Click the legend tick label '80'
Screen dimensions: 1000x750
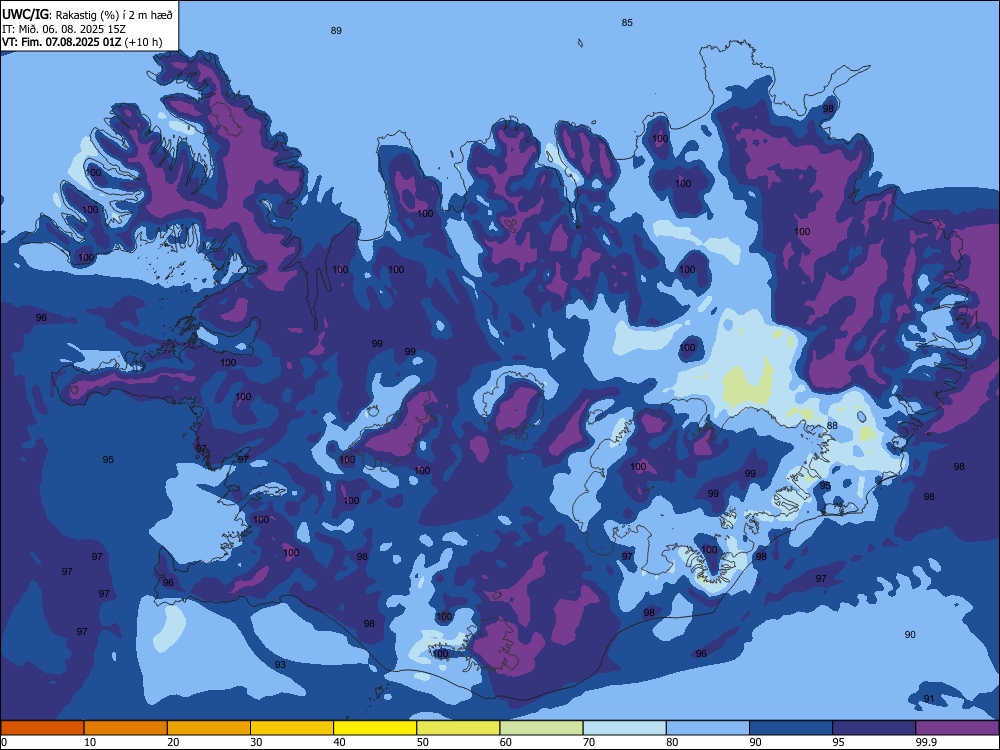coord(672,742)
